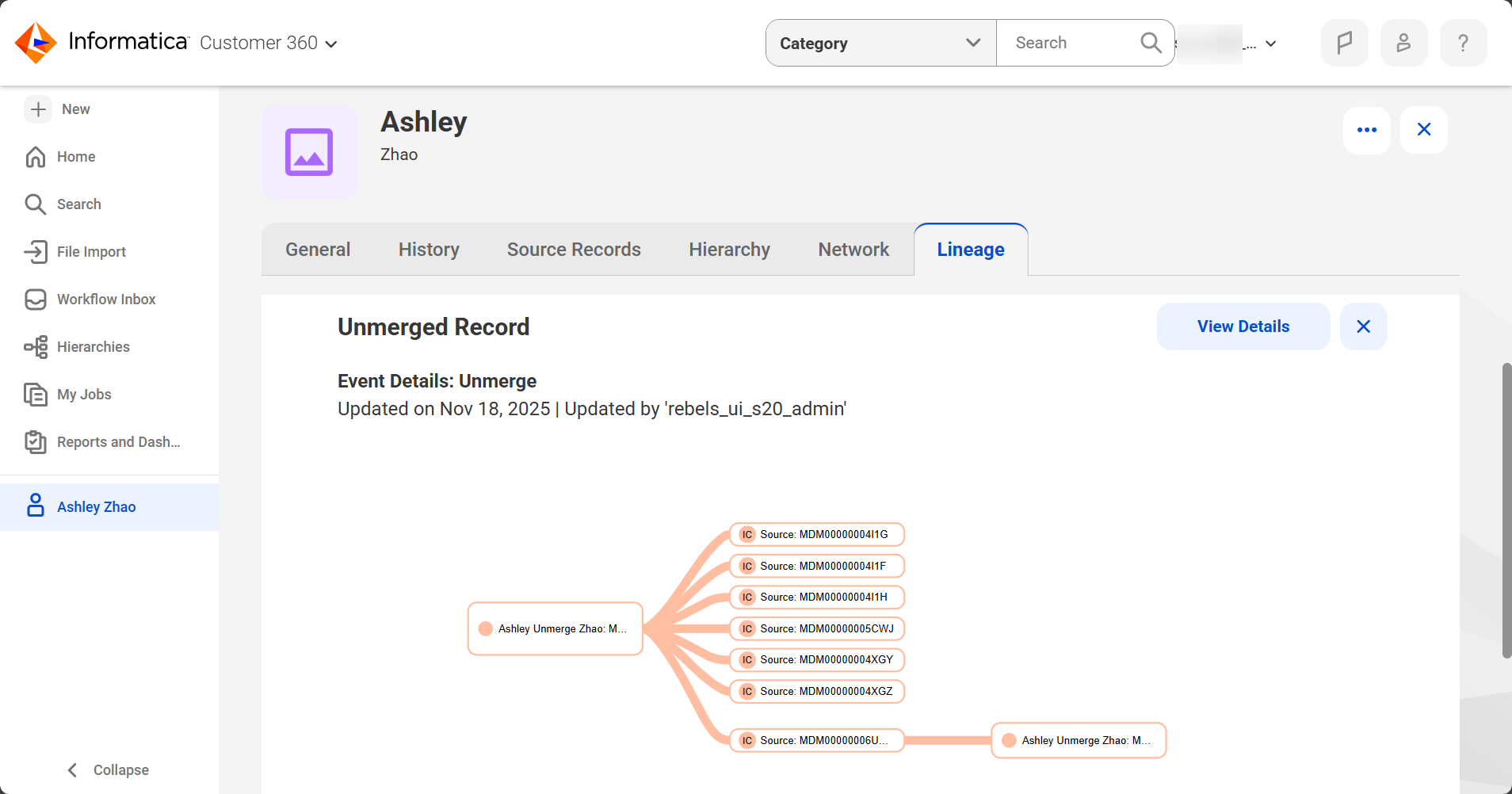The width and height of the screenshot is (1512, 794).
Task: Focus the Search input field in header
Action: tap(1066, 43)
